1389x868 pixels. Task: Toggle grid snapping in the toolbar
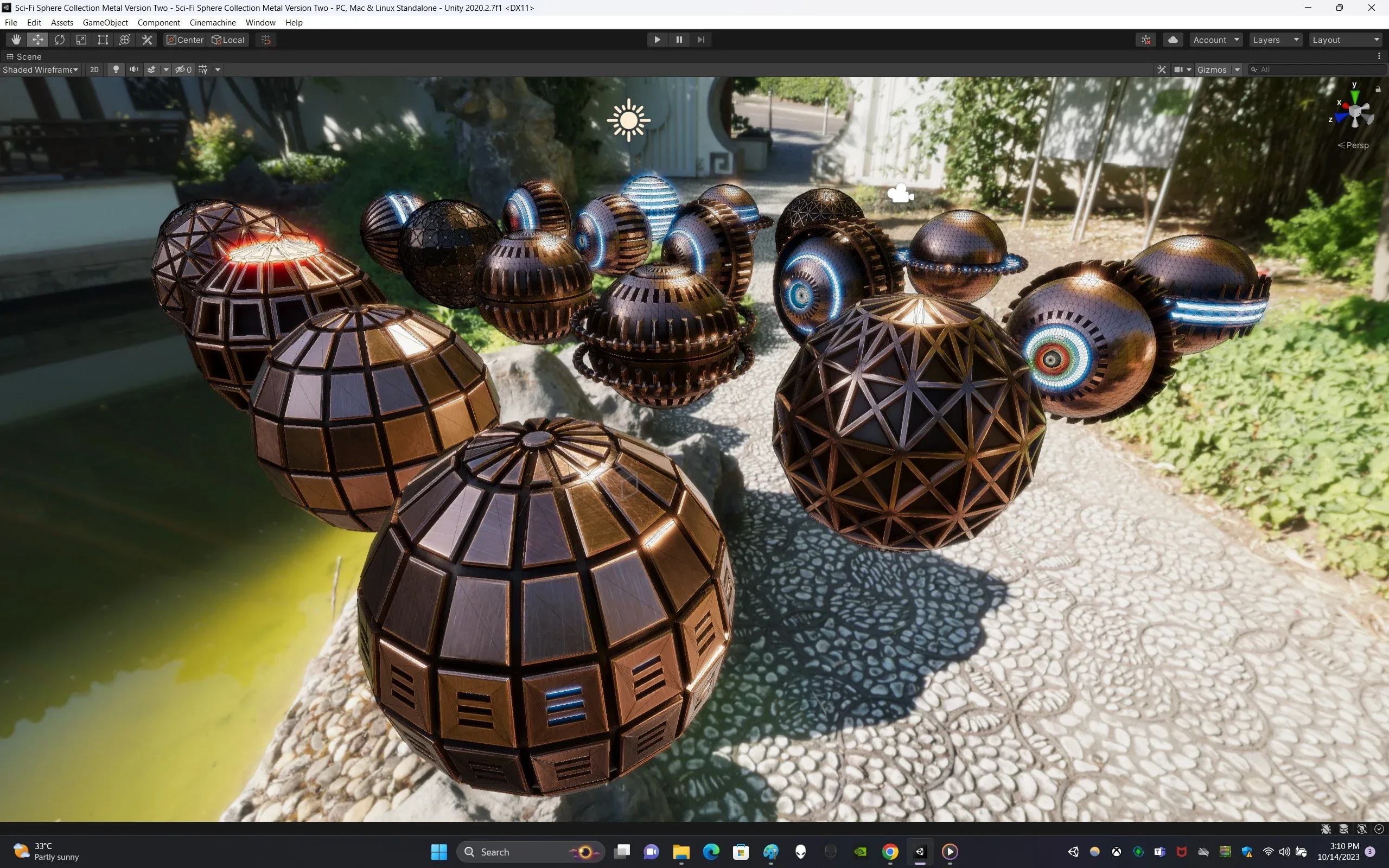click(265, 40)
